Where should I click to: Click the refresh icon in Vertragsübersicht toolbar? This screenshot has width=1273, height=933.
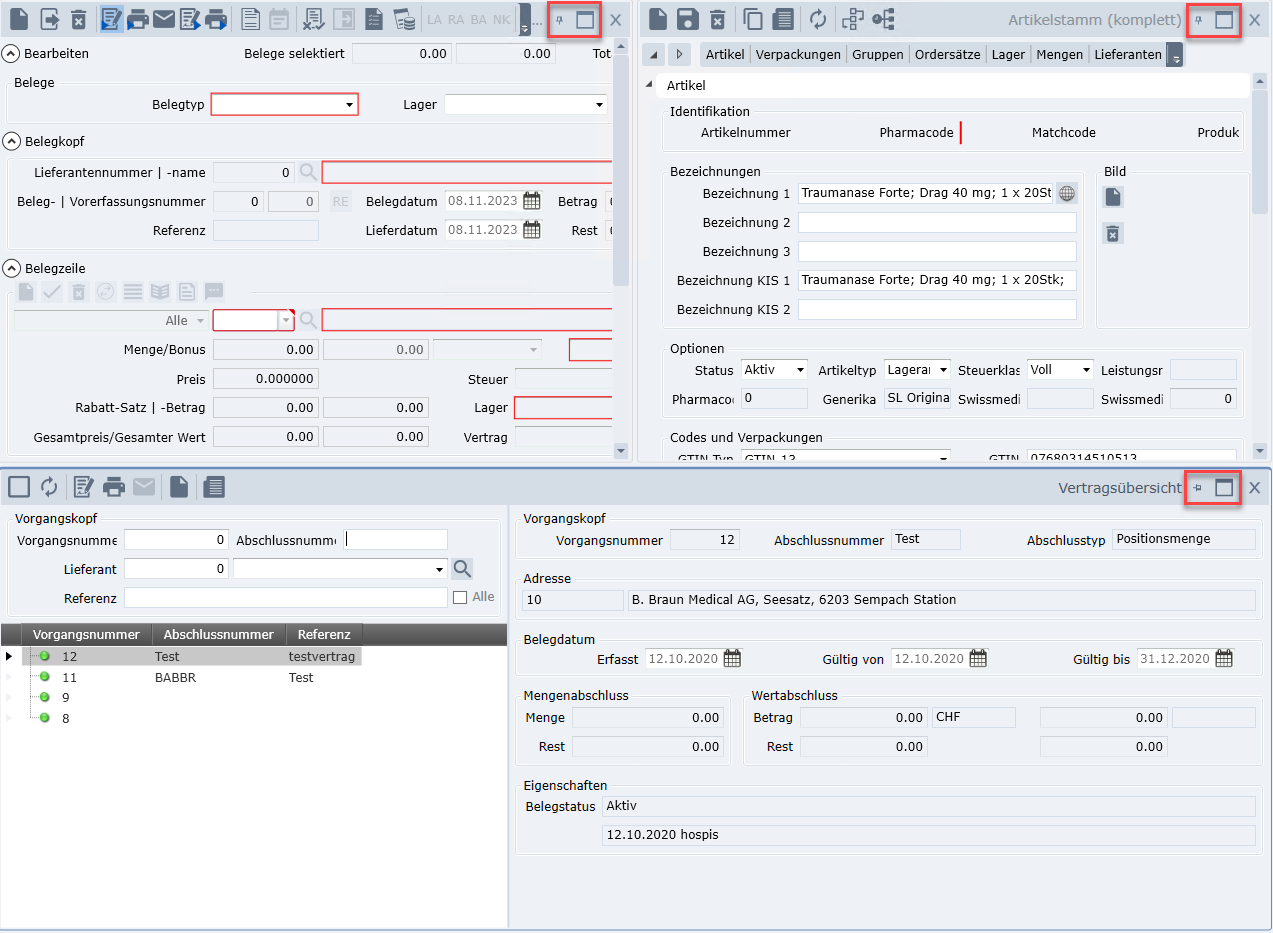click(x=49, y=487)
